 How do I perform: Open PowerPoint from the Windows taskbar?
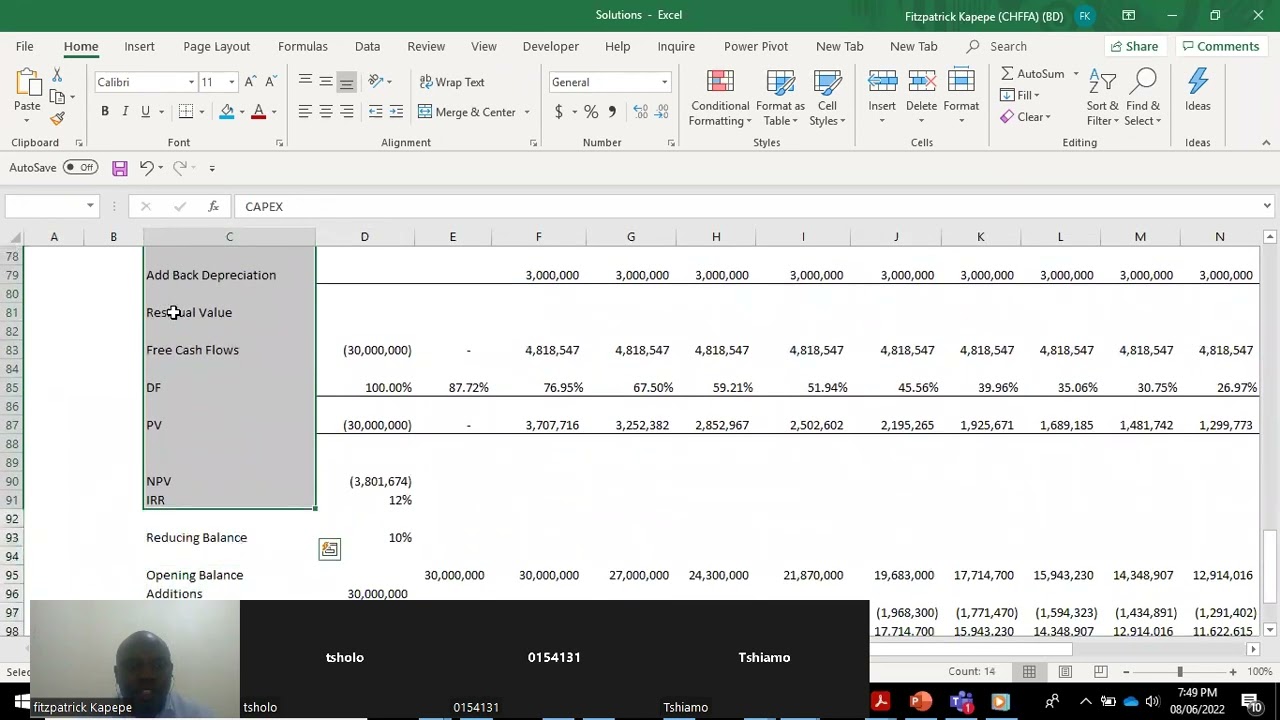pyautogui.click(x=921, y=702)
